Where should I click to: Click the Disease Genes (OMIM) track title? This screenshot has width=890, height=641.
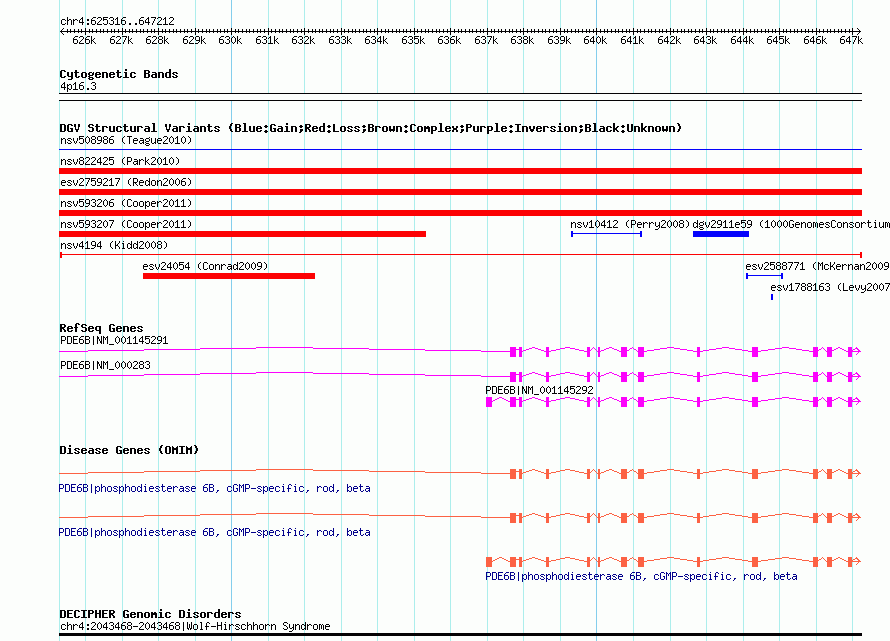click(129, 450)
